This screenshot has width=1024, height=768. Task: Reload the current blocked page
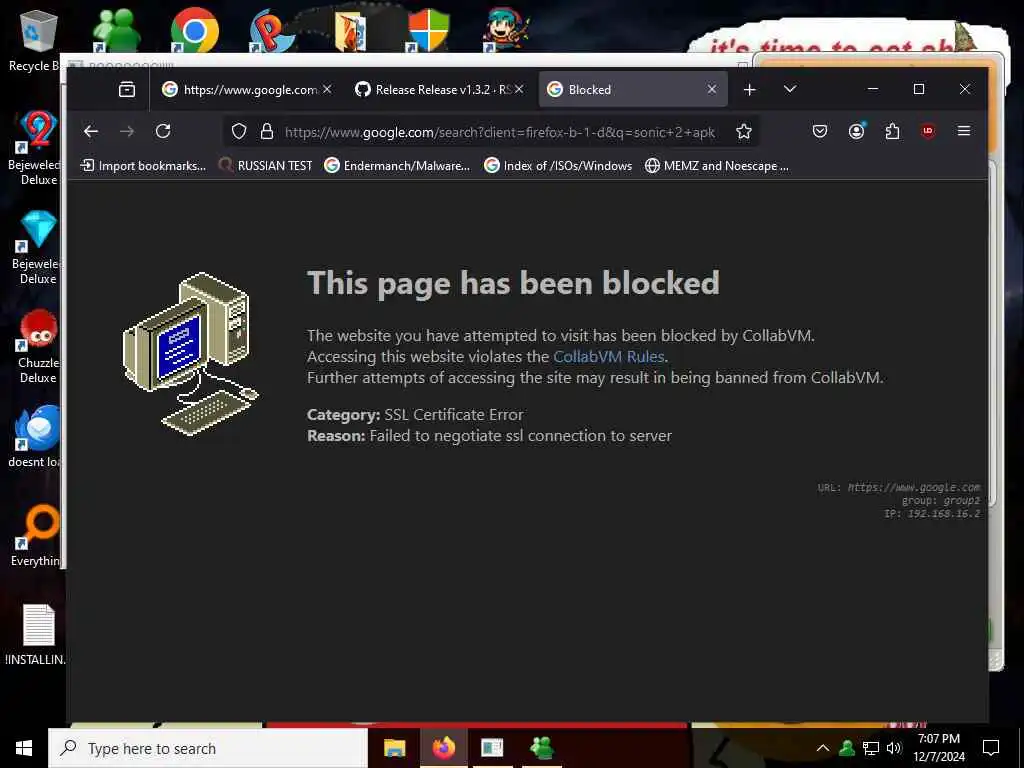click(163, 131)
